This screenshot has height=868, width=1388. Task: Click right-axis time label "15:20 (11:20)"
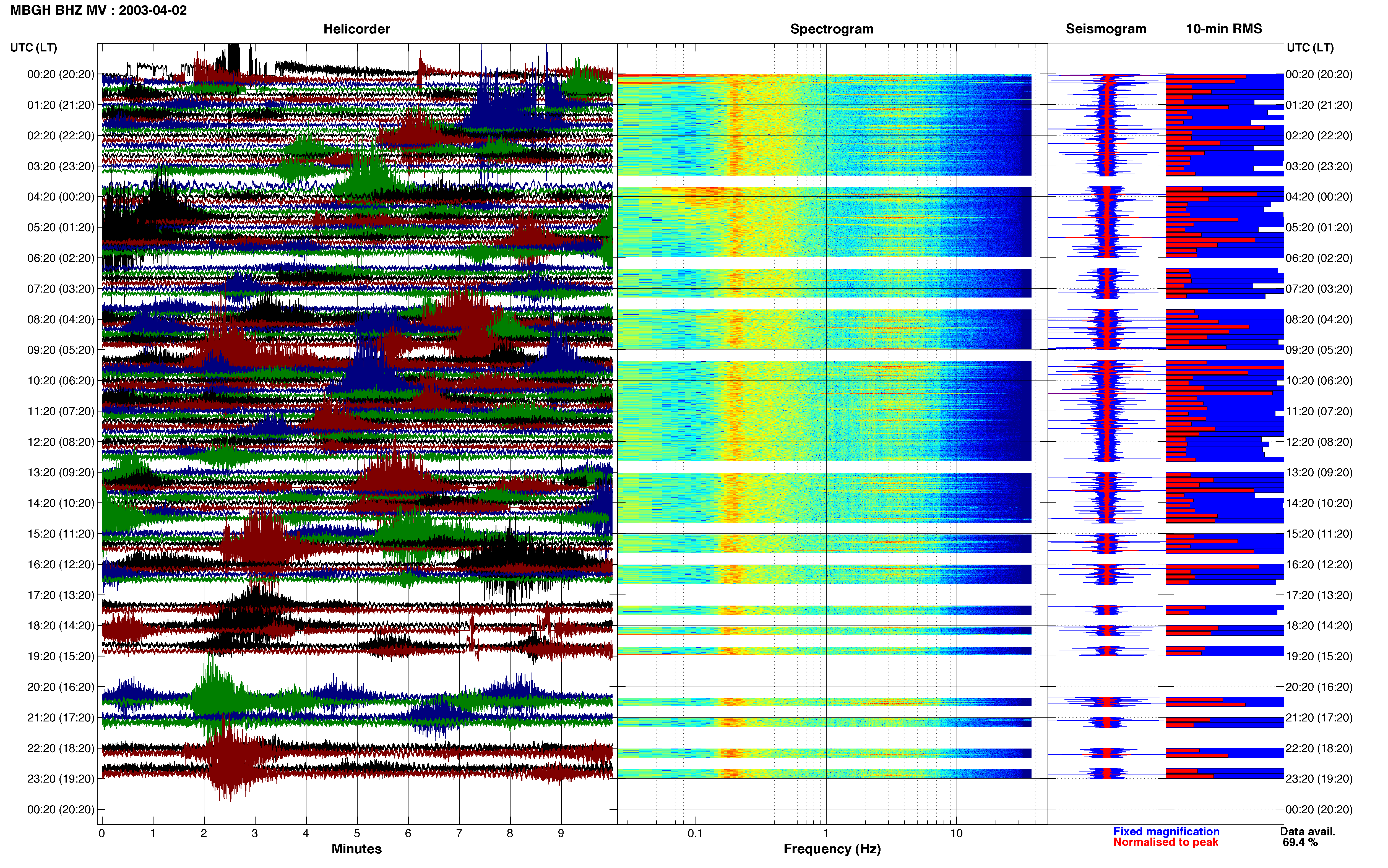1319,534
